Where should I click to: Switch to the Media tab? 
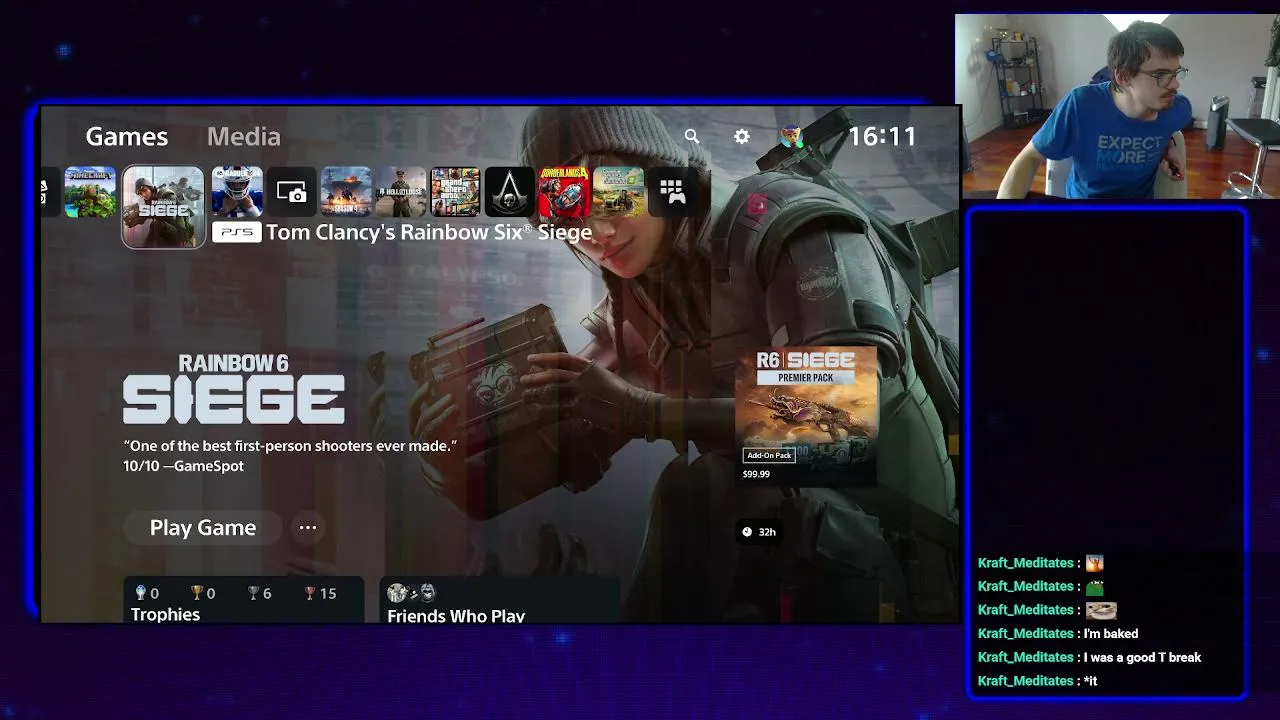(x=244, y=136)
